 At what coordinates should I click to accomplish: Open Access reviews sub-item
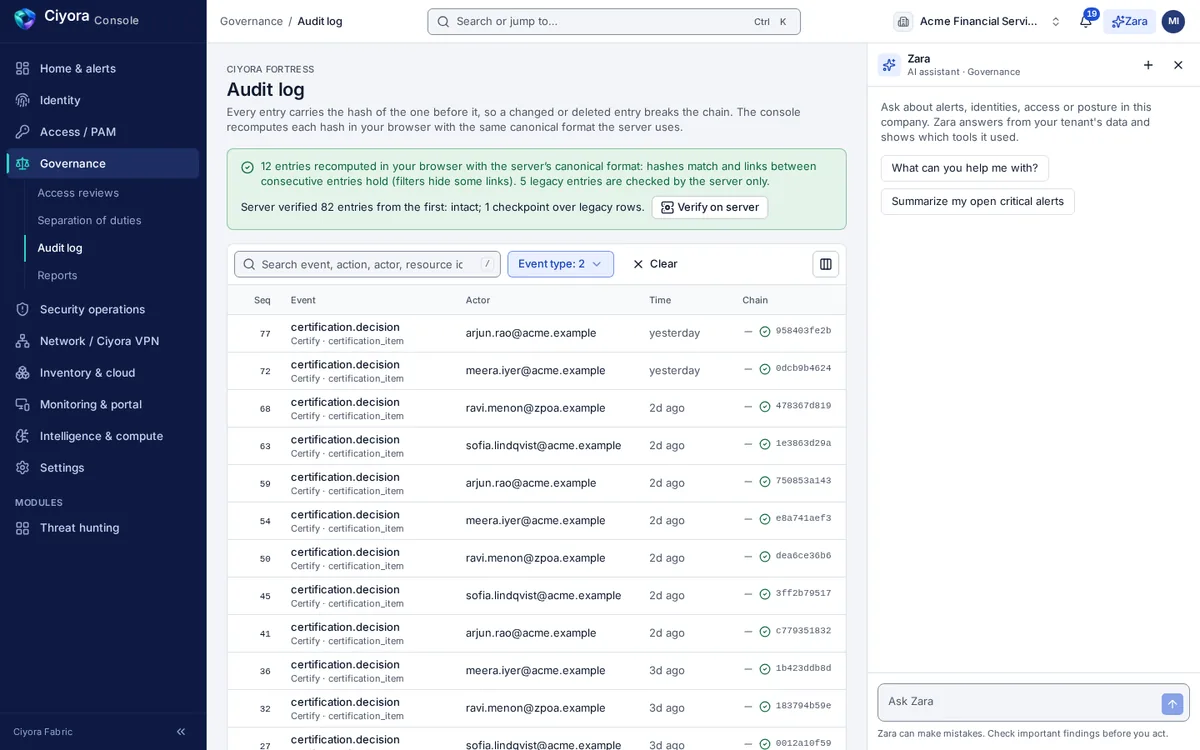tap(78, 193)
